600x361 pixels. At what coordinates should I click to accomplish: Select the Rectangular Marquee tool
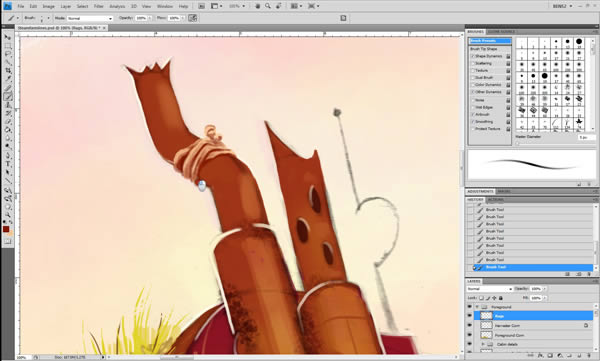tap(7, 46)
